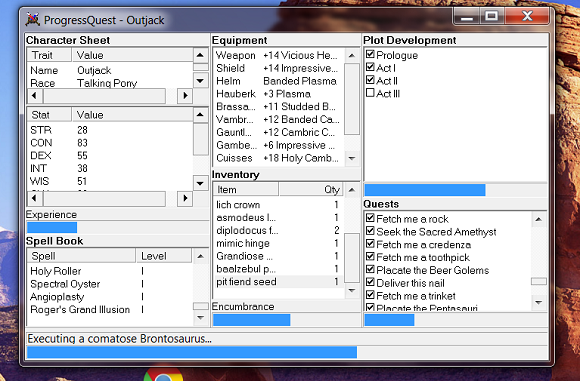
Task: Select the CON stat row
Action: point(110,142)
